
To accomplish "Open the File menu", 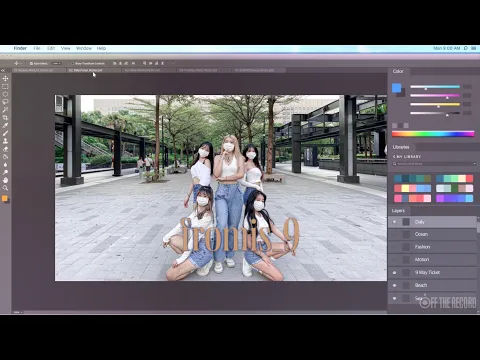I will 37,48.
